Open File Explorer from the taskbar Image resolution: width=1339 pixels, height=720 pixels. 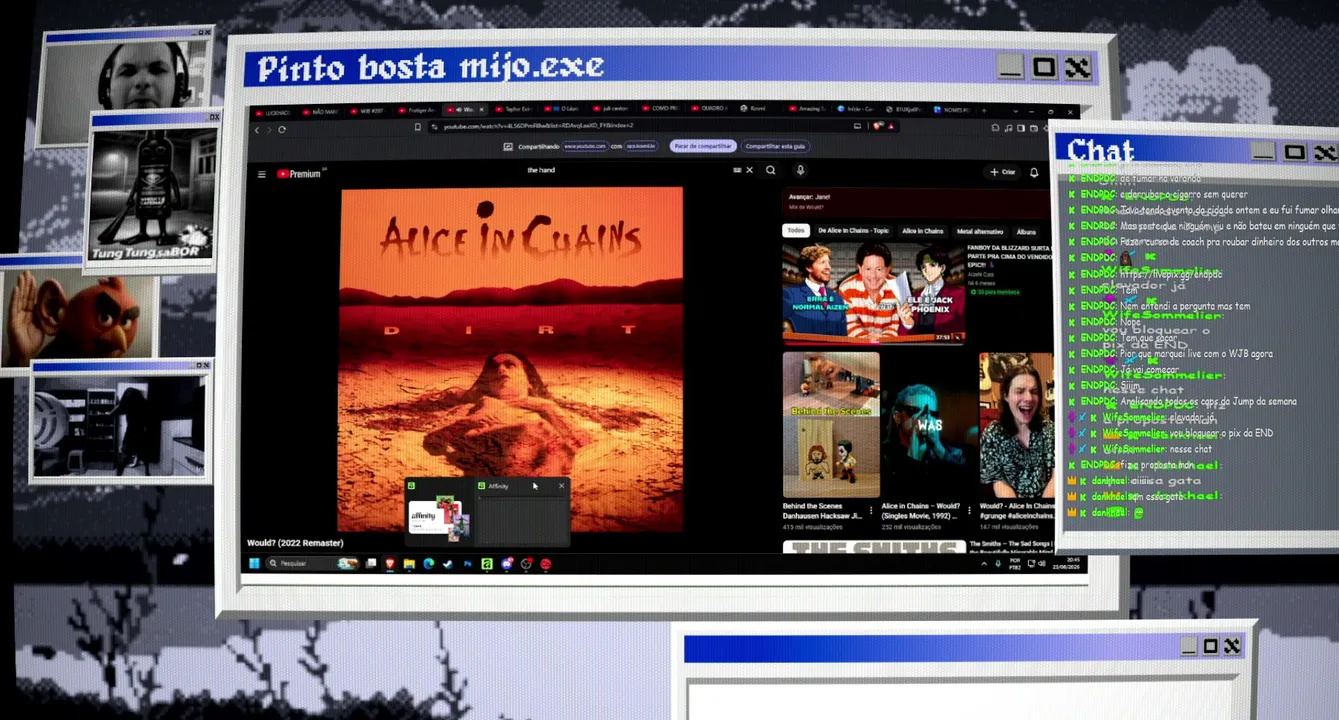409,564
